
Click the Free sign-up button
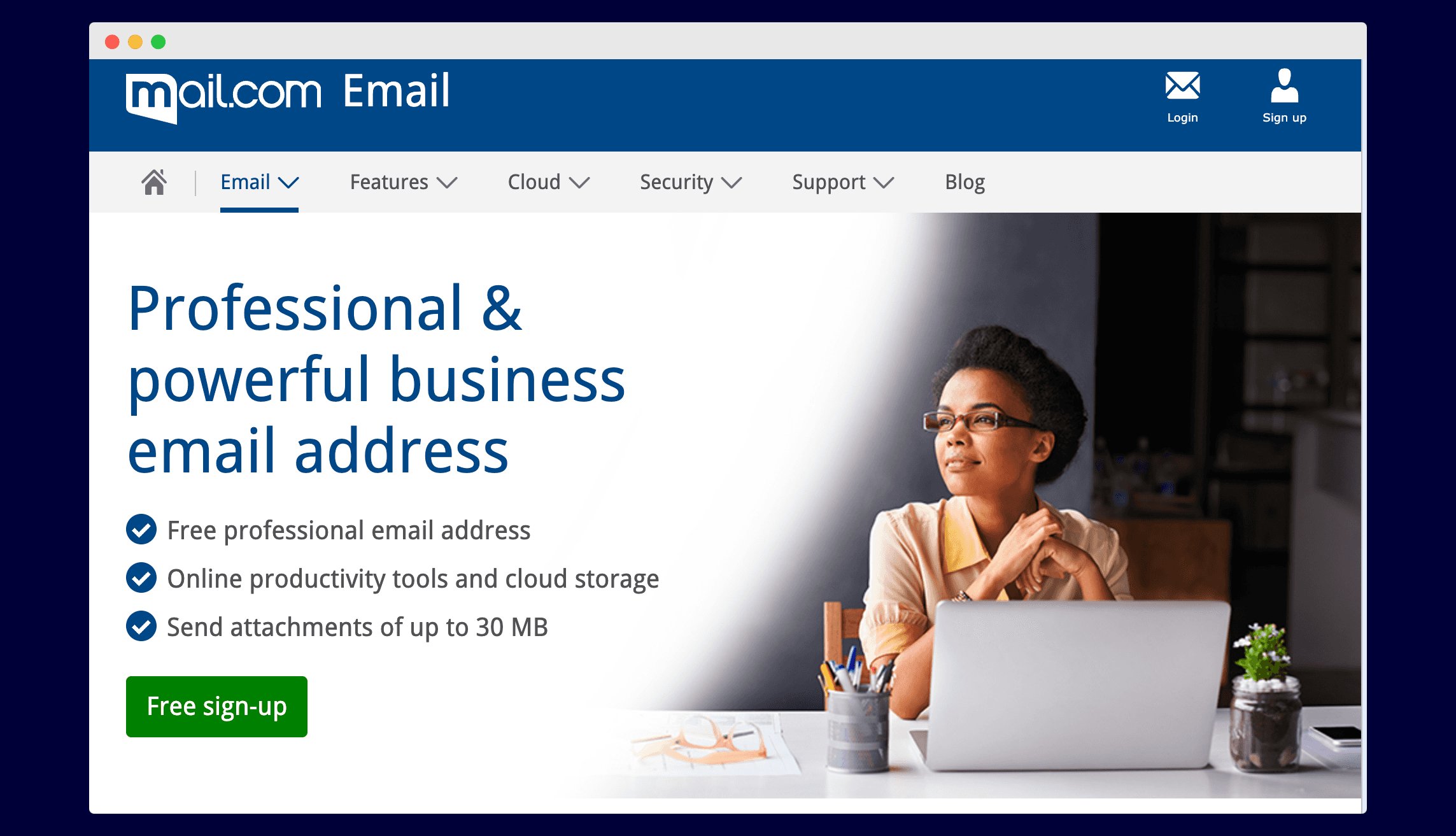pos(215,705)
